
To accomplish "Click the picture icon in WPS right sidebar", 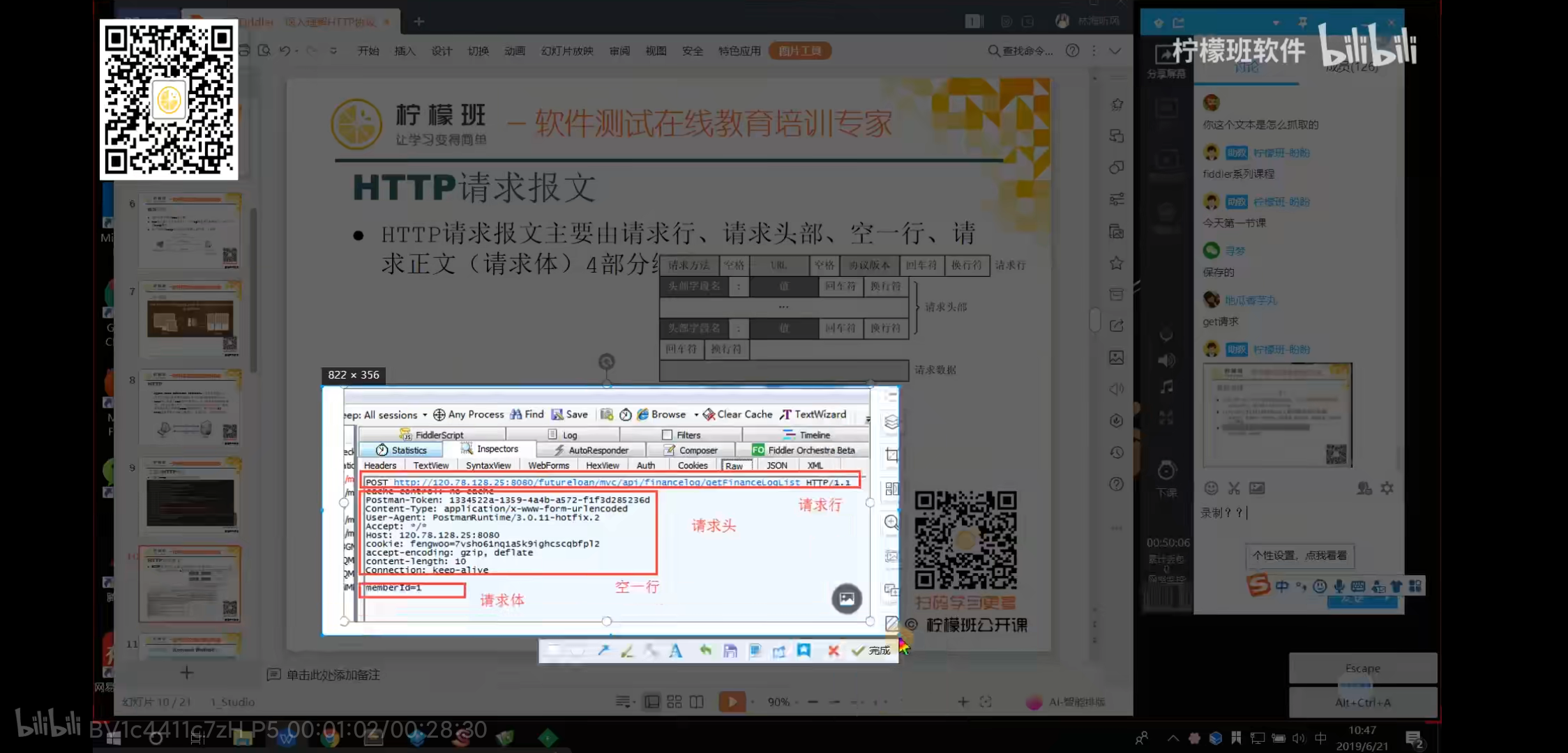I will (x=1117, y=358).
